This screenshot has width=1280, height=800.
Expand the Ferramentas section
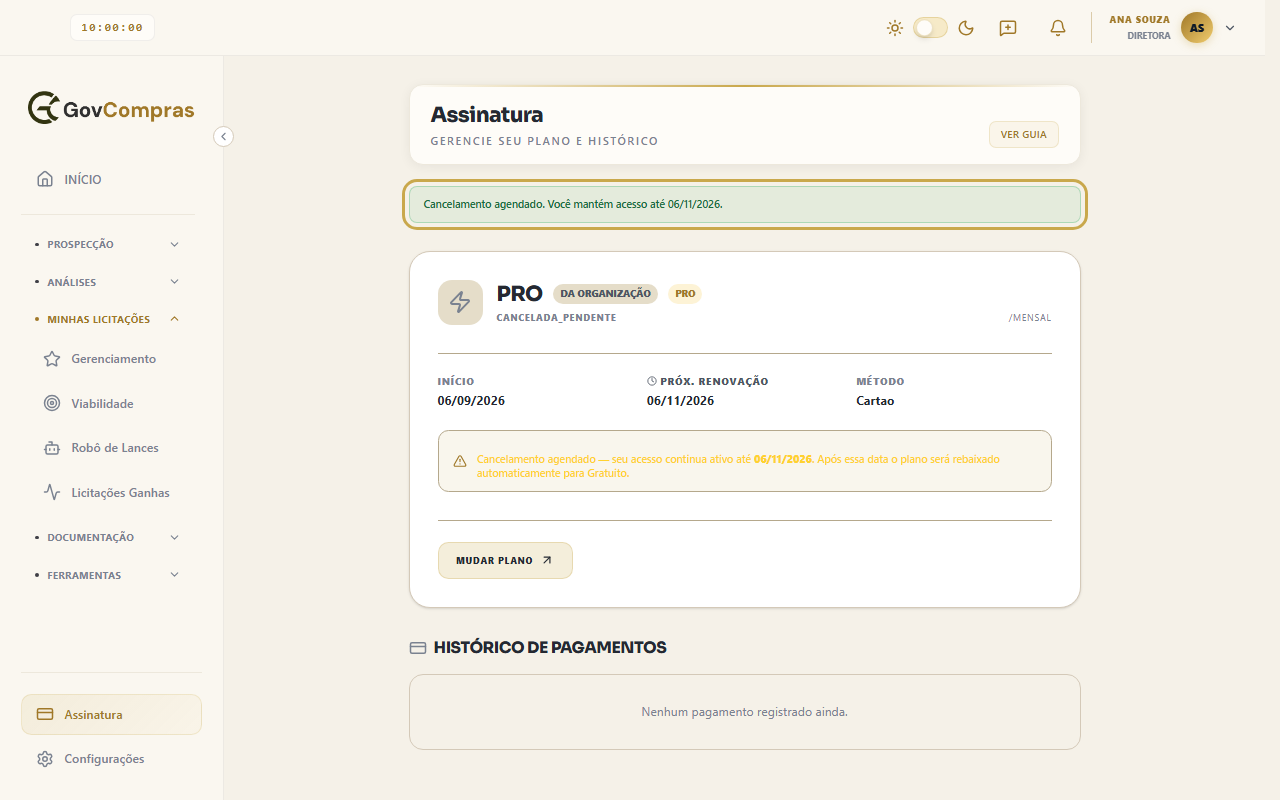pos(107,575)
